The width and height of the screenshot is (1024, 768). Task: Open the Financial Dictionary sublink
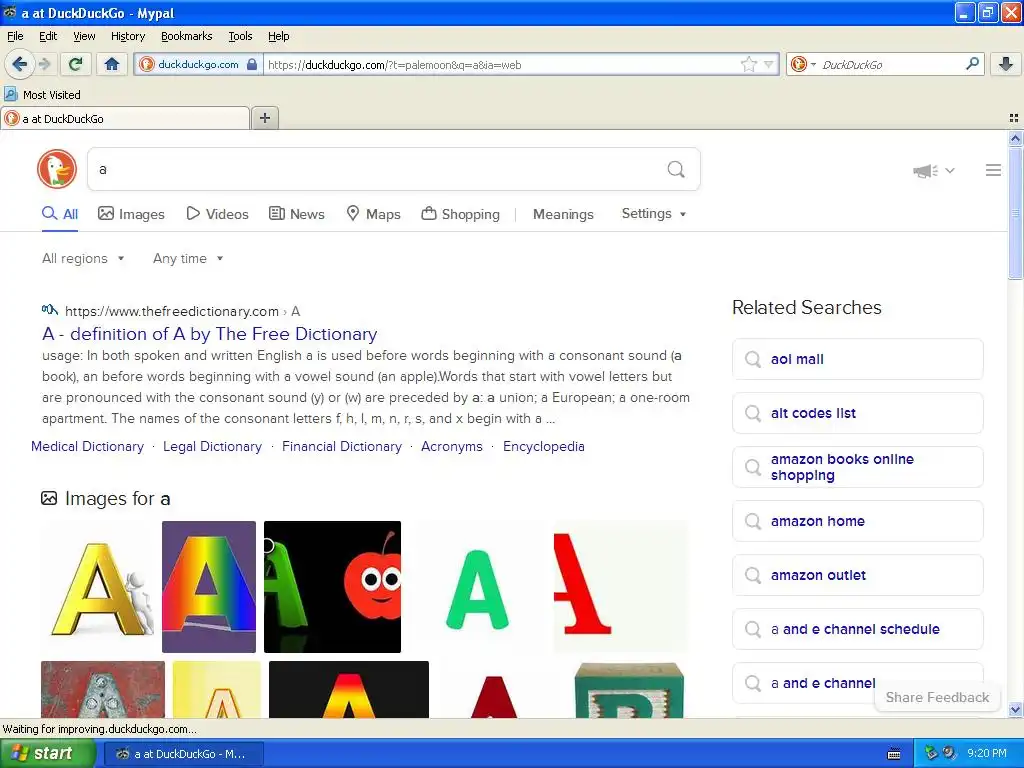point(342,447)
